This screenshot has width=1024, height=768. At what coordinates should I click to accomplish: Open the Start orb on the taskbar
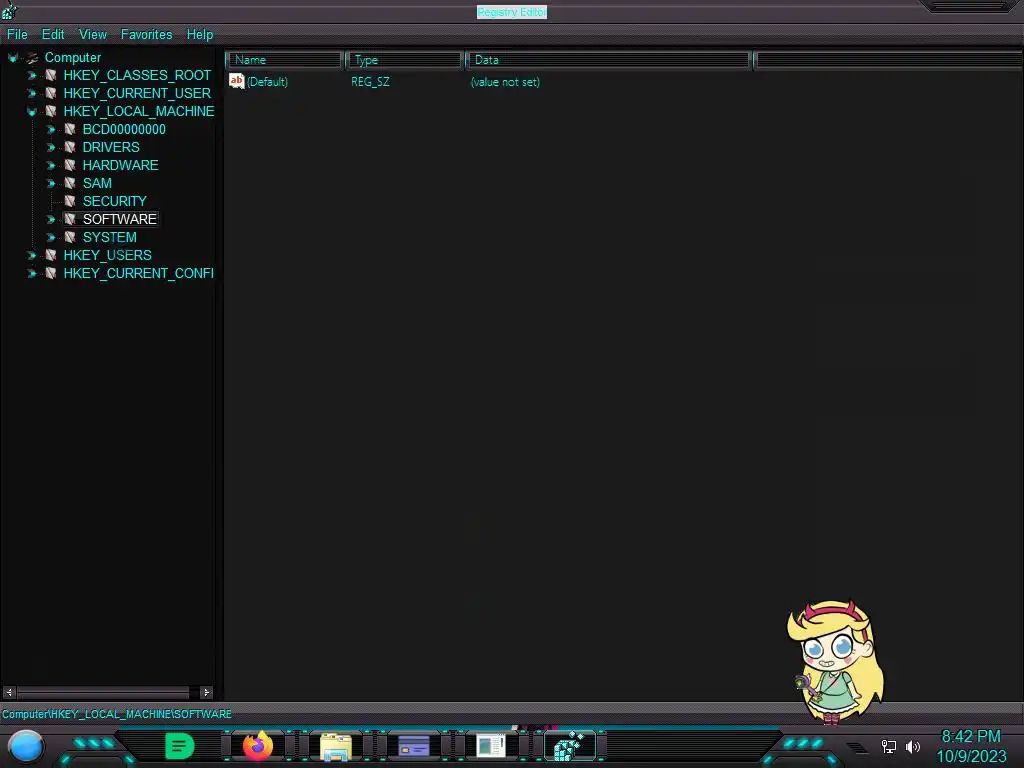[25, 747]
